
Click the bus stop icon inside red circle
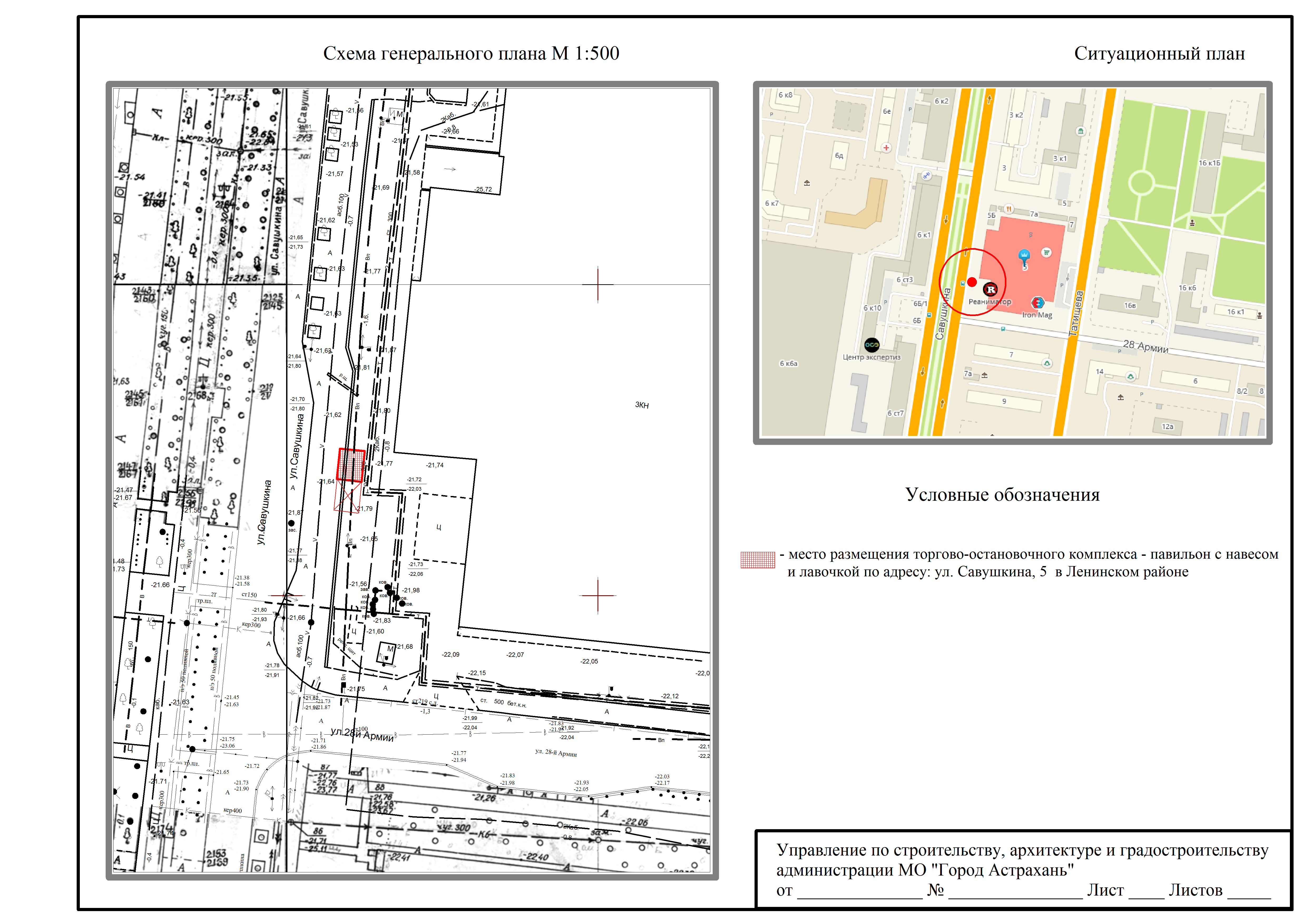click(963, 283)
